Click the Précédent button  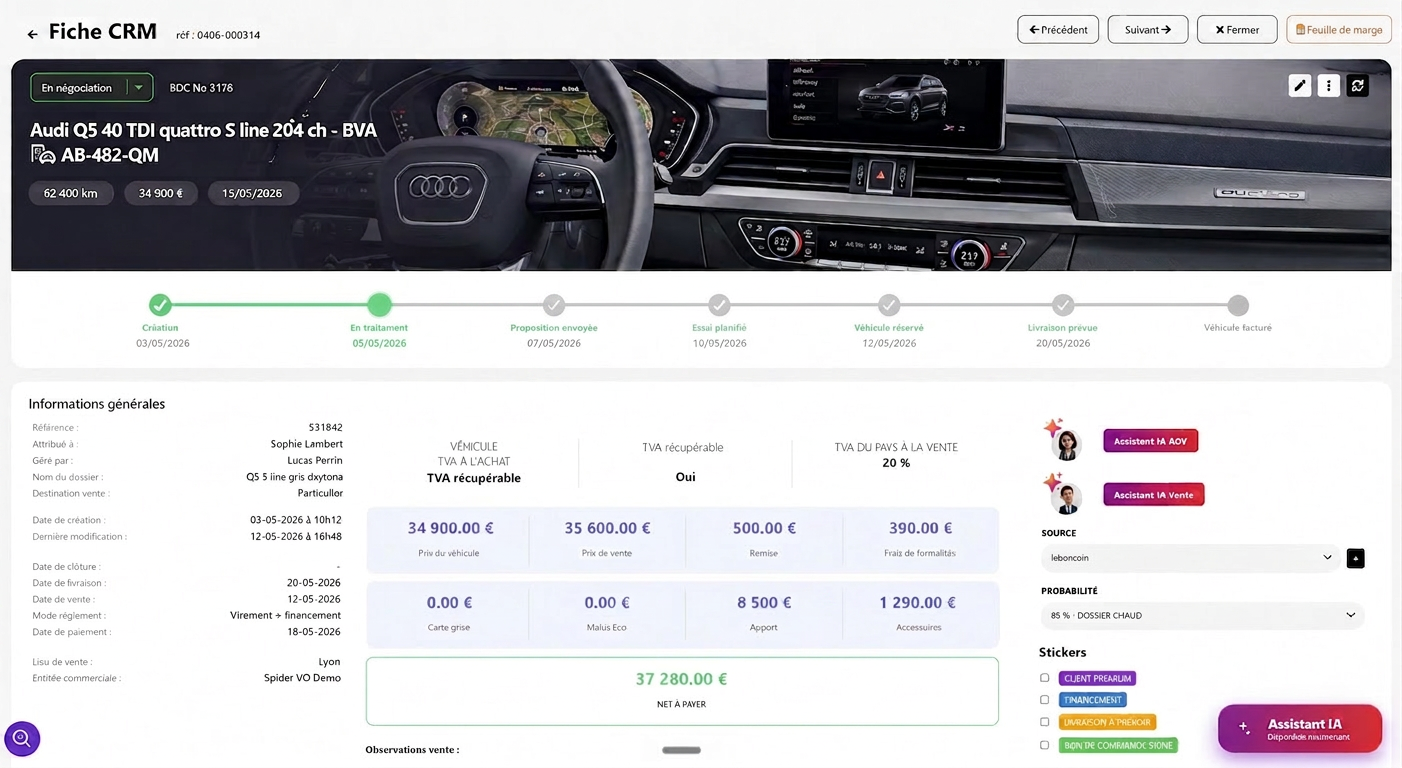[1058, 30]
